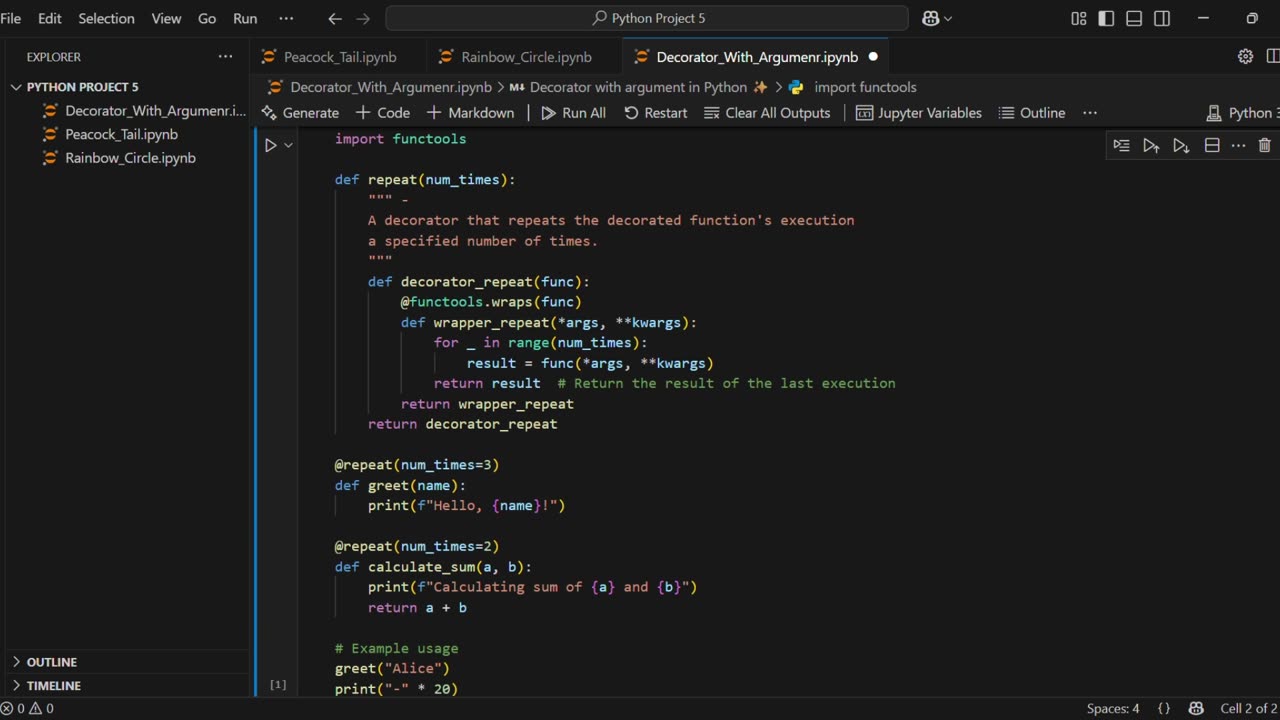Open Copilot status icon in status bar
The image size is (1280, 720).
(x=1196, y=709)
